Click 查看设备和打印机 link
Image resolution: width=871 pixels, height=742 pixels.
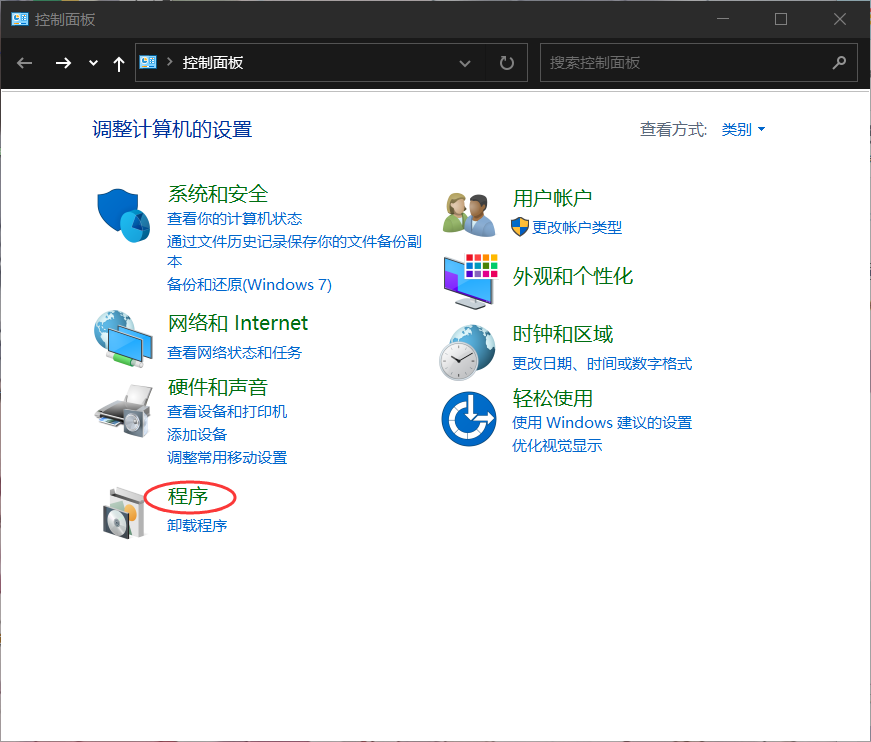click(227, 412)
